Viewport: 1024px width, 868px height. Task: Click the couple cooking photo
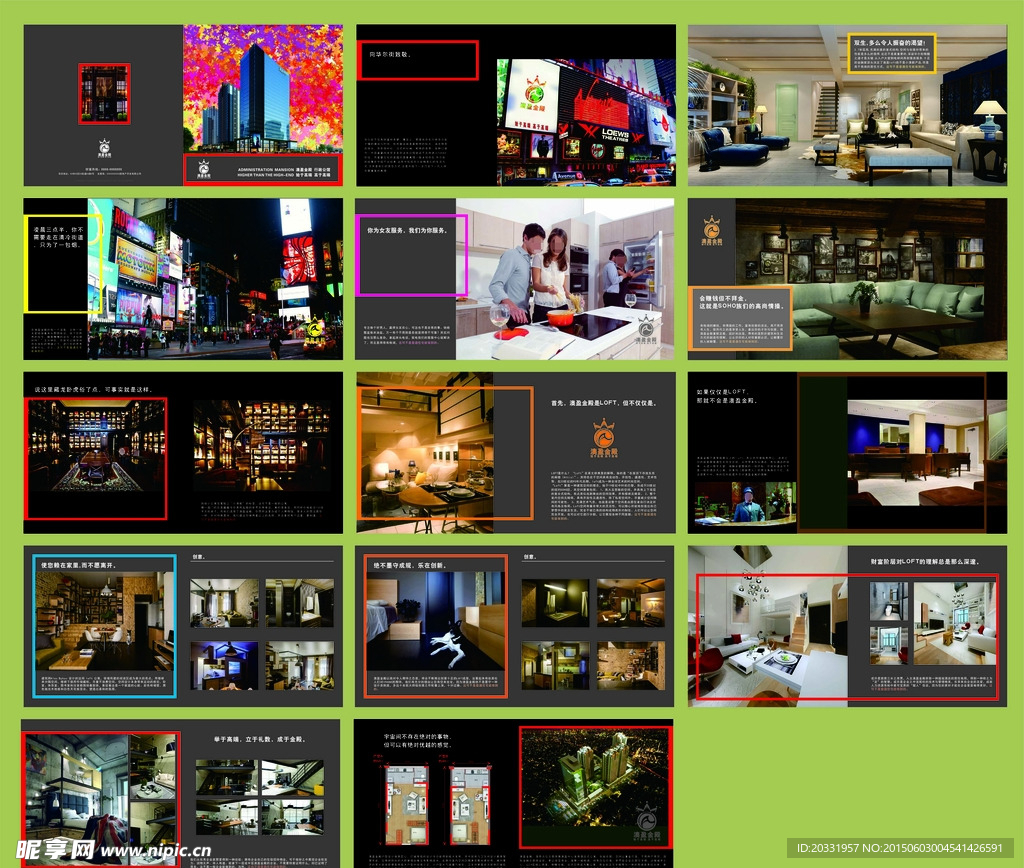point(530,270)
